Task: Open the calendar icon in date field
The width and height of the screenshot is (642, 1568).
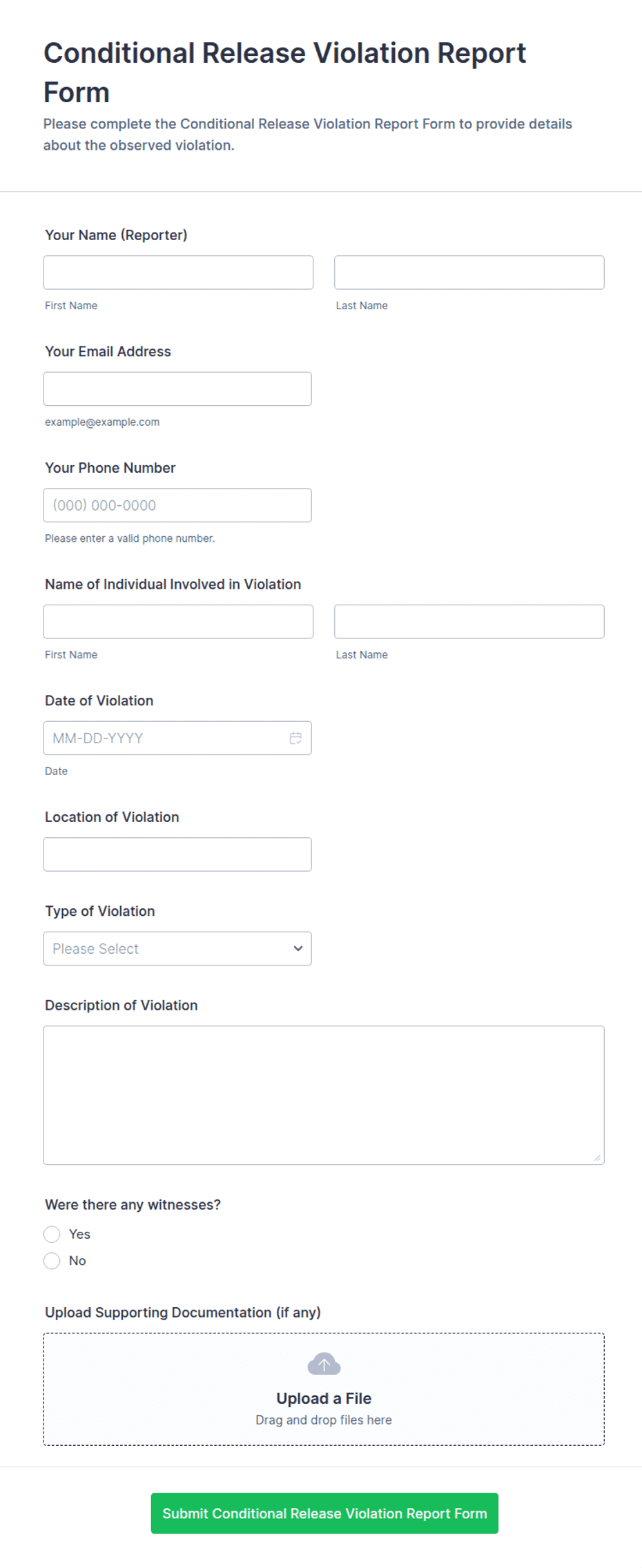Action: [x=295, y=738]
